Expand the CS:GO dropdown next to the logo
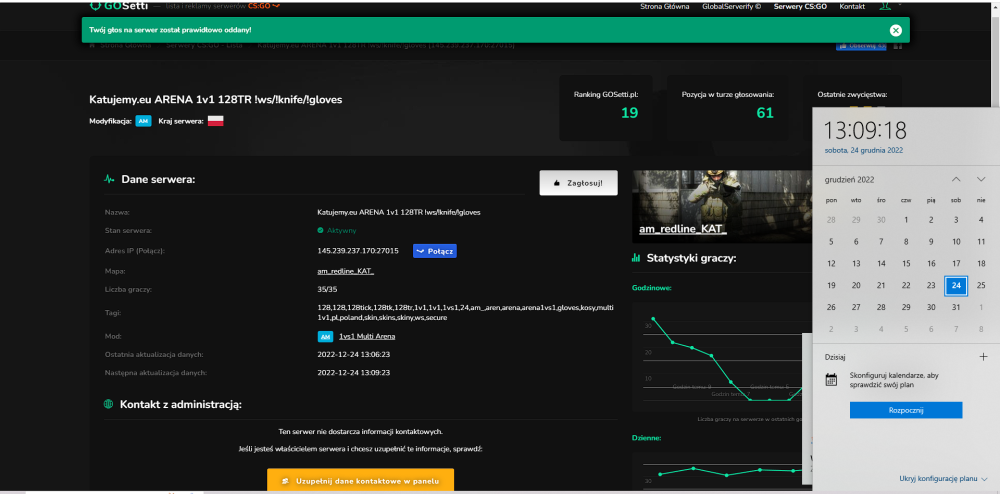Screen dimensions: 1000x494 [264, 6]
